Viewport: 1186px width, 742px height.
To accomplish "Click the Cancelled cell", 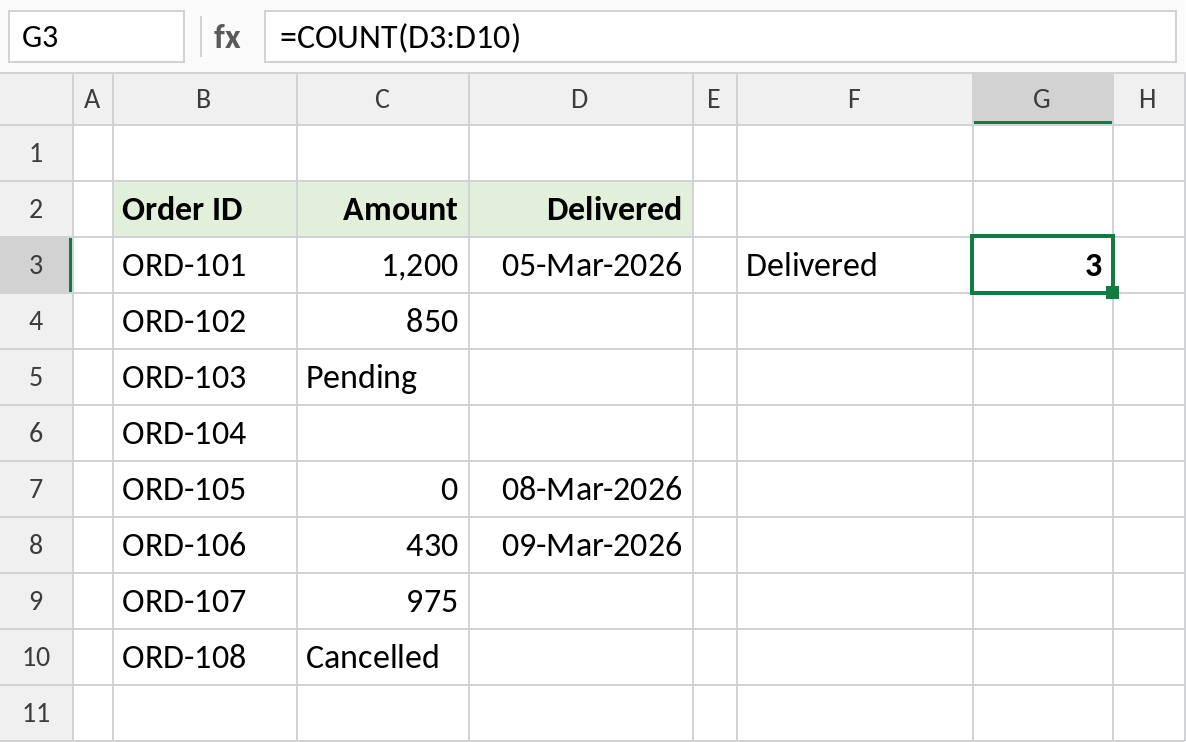I will click(383, 657).
